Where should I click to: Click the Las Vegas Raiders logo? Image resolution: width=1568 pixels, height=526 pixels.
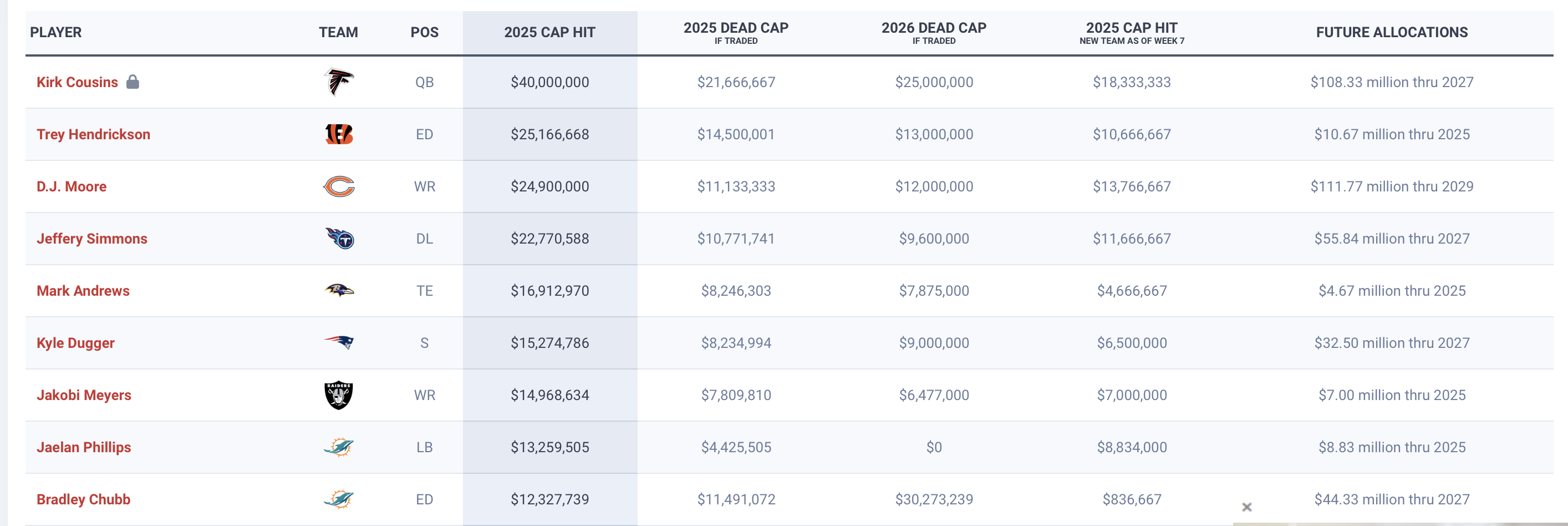coord(338,395)
